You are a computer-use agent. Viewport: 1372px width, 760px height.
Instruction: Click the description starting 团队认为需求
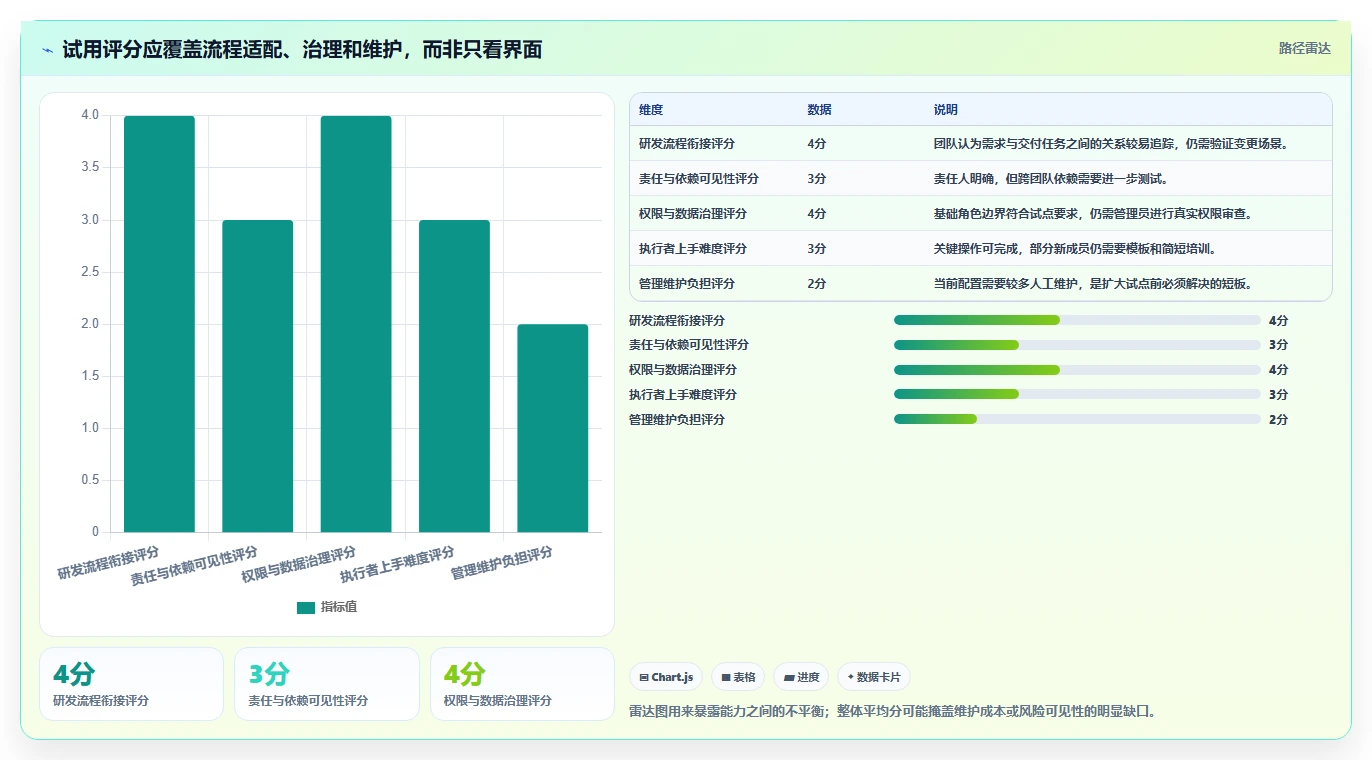point(1110,144)
